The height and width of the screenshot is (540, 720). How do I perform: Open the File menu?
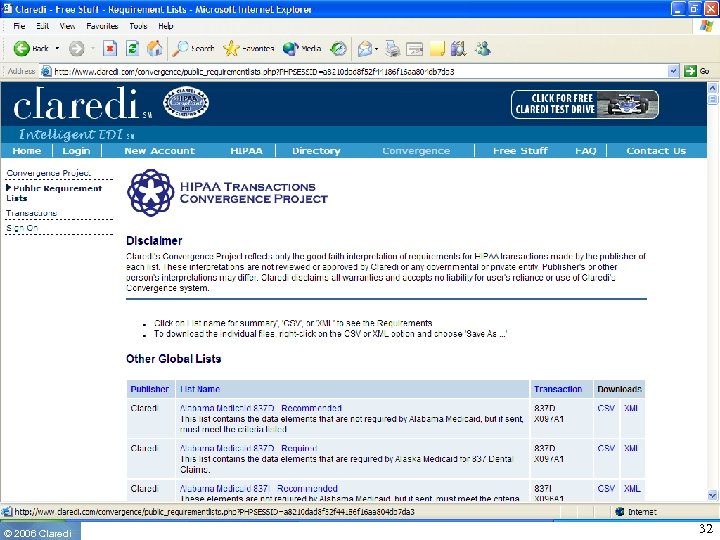[19, 26]
